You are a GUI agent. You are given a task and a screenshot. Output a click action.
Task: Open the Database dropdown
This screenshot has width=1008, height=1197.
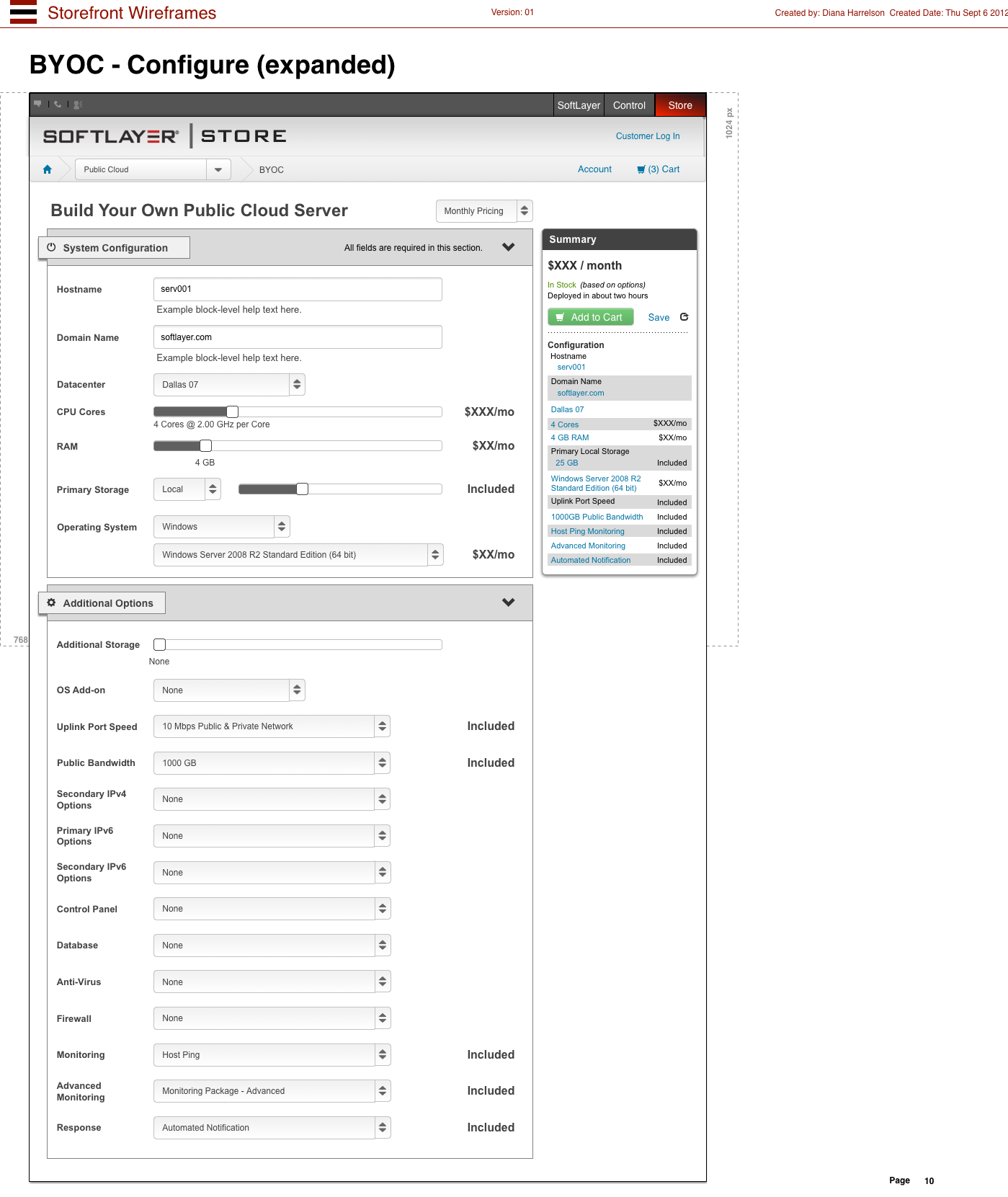coord(272,945)
